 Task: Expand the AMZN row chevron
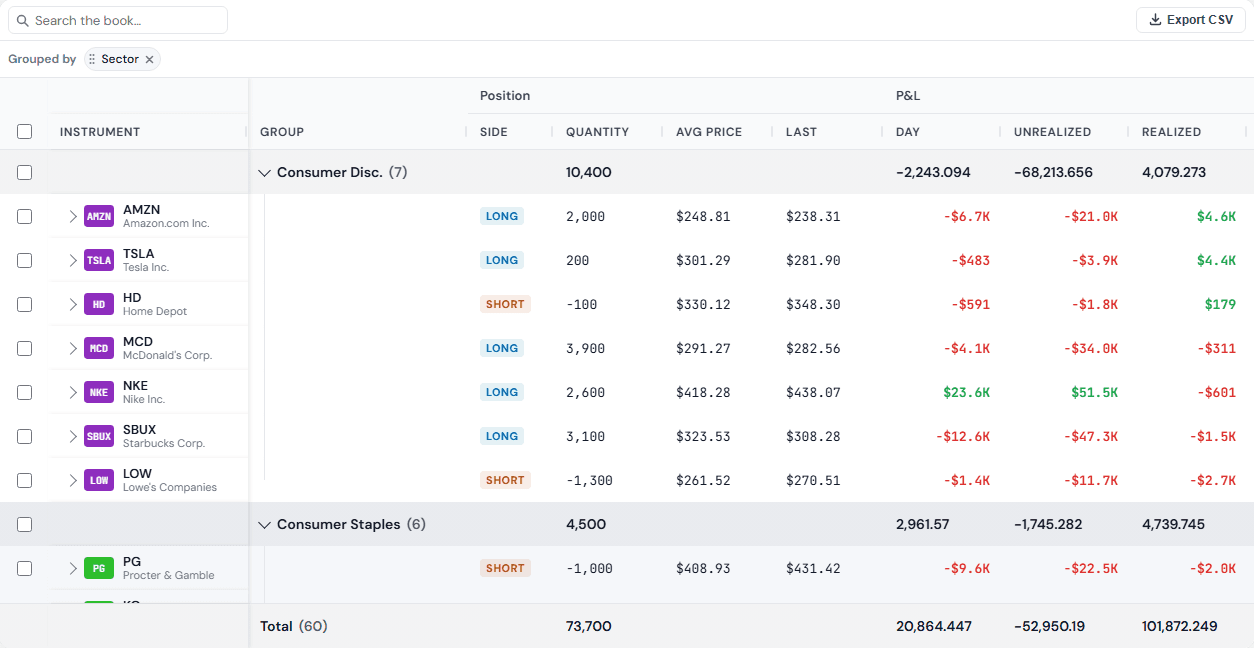(x=73, y=216)
